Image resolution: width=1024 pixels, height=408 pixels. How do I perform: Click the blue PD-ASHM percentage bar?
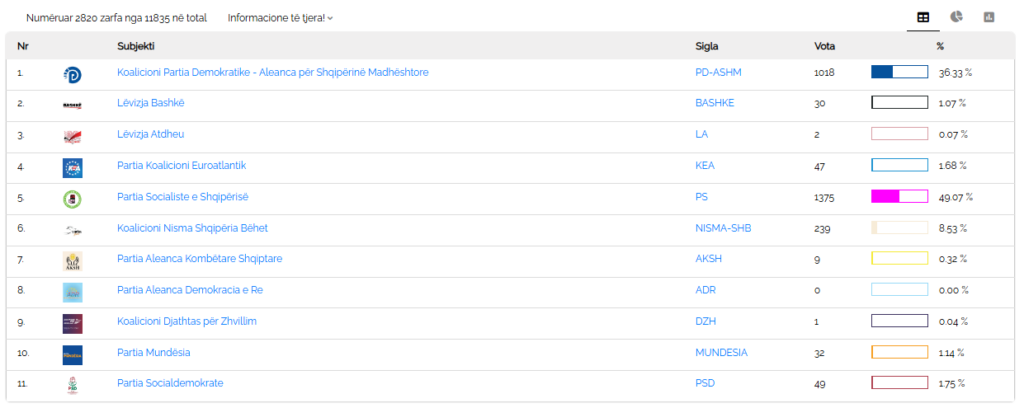click(x=899, y=72)
